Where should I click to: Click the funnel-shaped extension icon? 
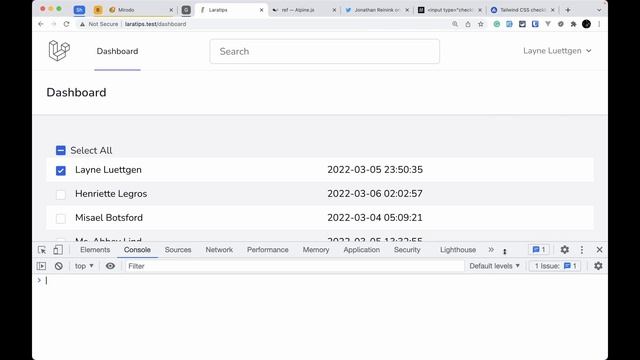tap(548, 24)
